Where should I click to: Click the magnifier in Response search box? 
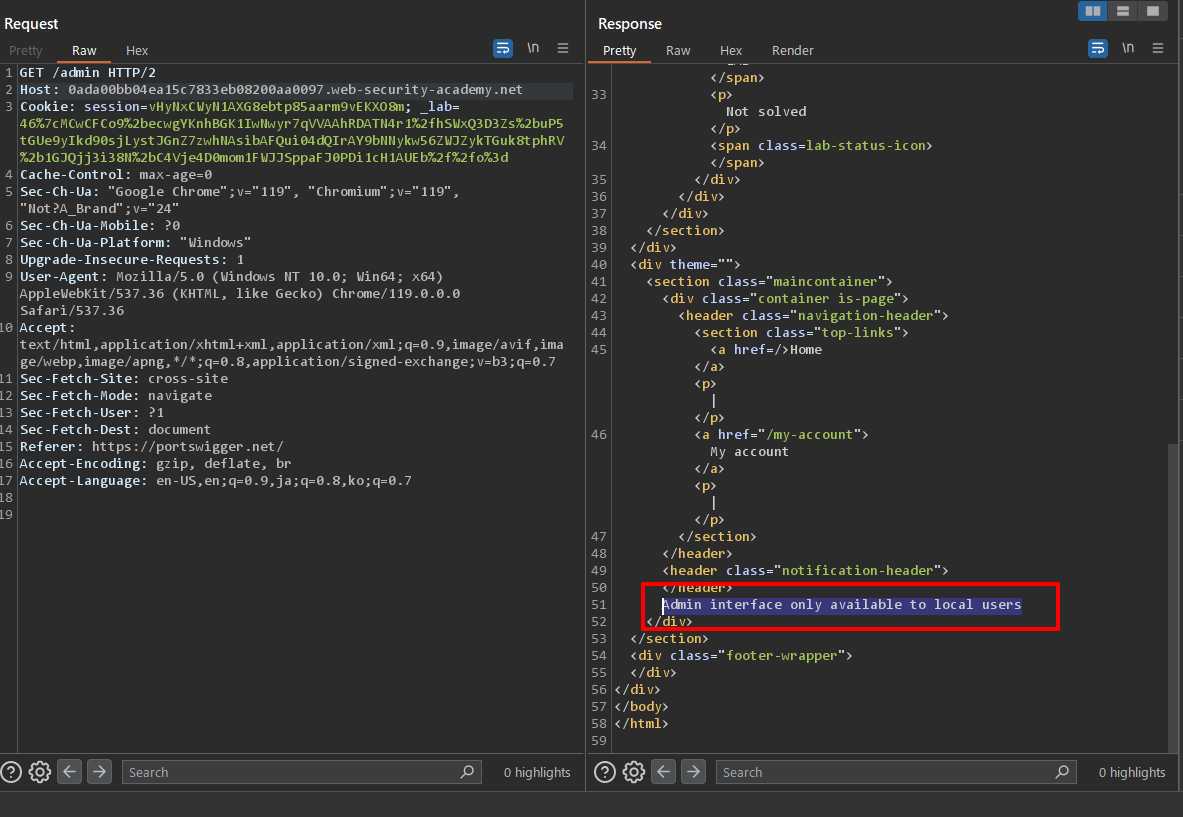click(x=1062, y=772)
